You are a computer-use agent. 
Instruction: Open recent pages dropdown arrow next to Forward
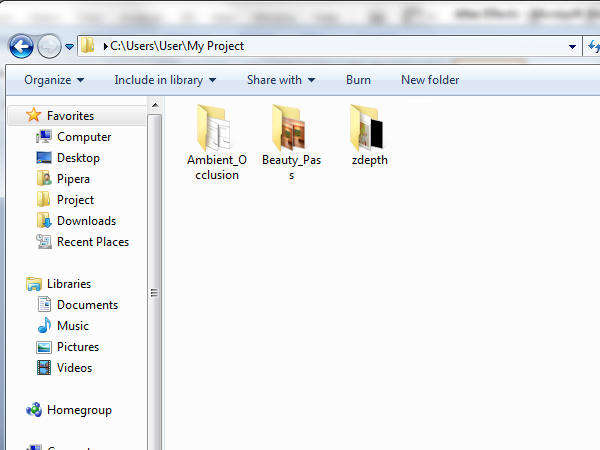(70, 47)
